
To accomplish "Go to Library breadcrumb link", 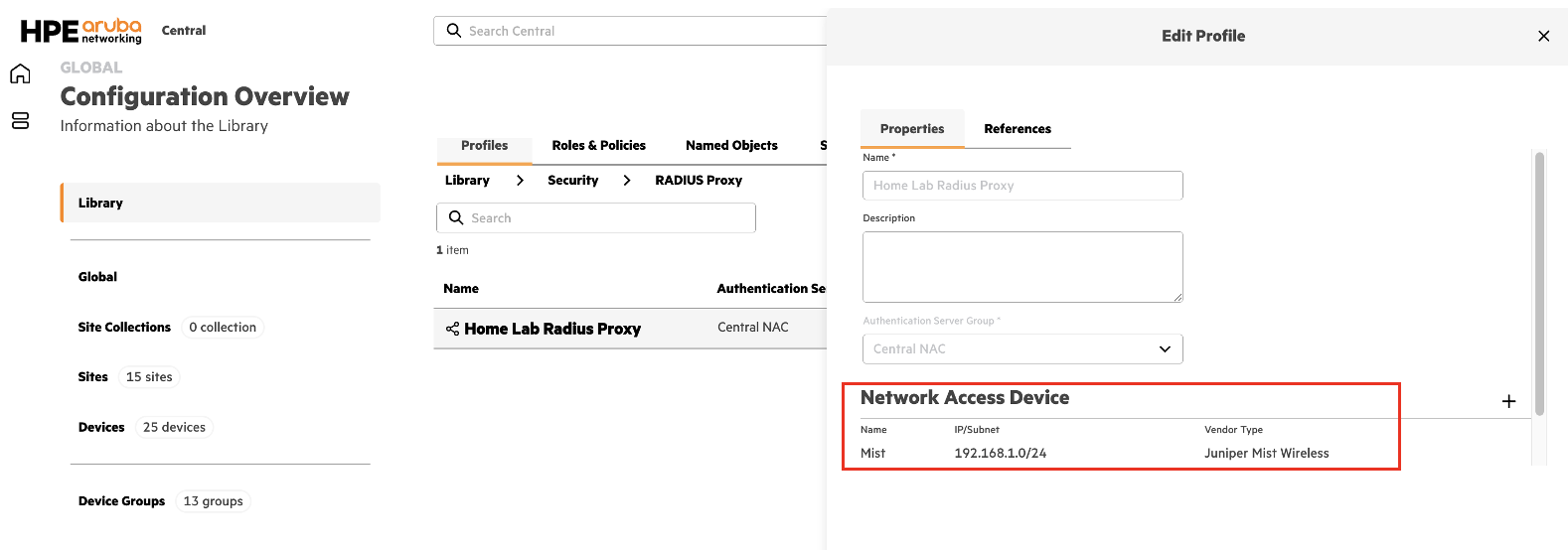I will (467, 180).
